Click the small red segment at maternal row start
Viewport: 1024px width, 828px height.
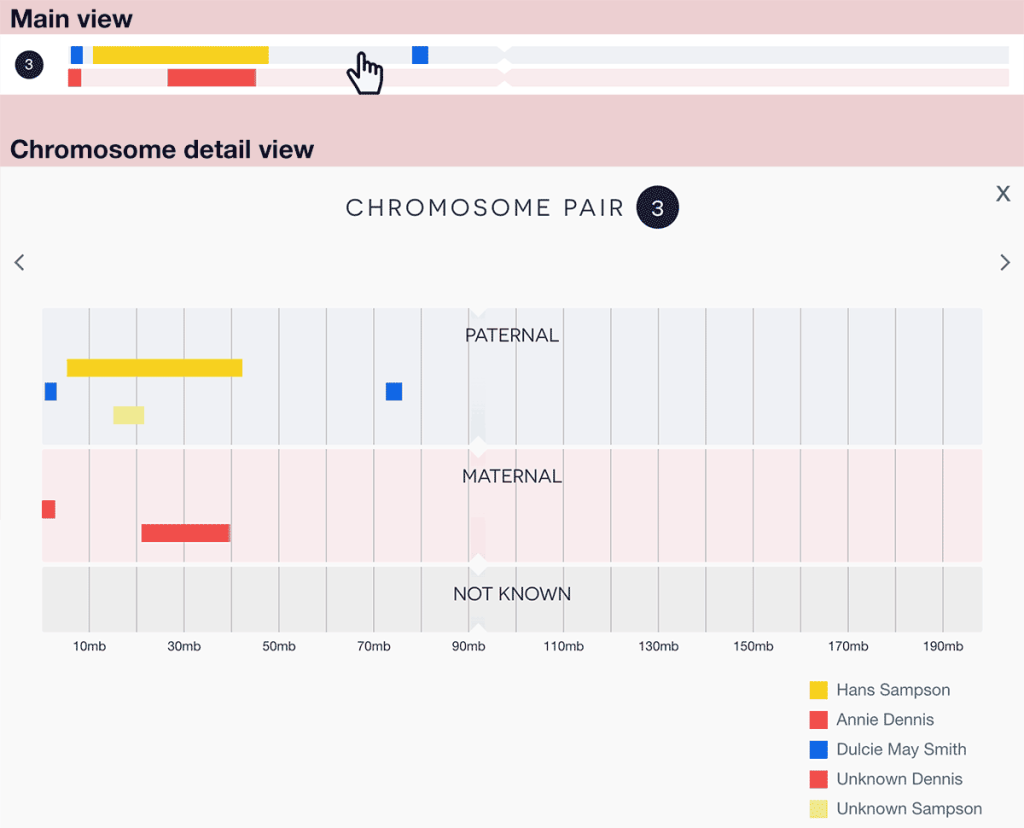coord(48,510)
